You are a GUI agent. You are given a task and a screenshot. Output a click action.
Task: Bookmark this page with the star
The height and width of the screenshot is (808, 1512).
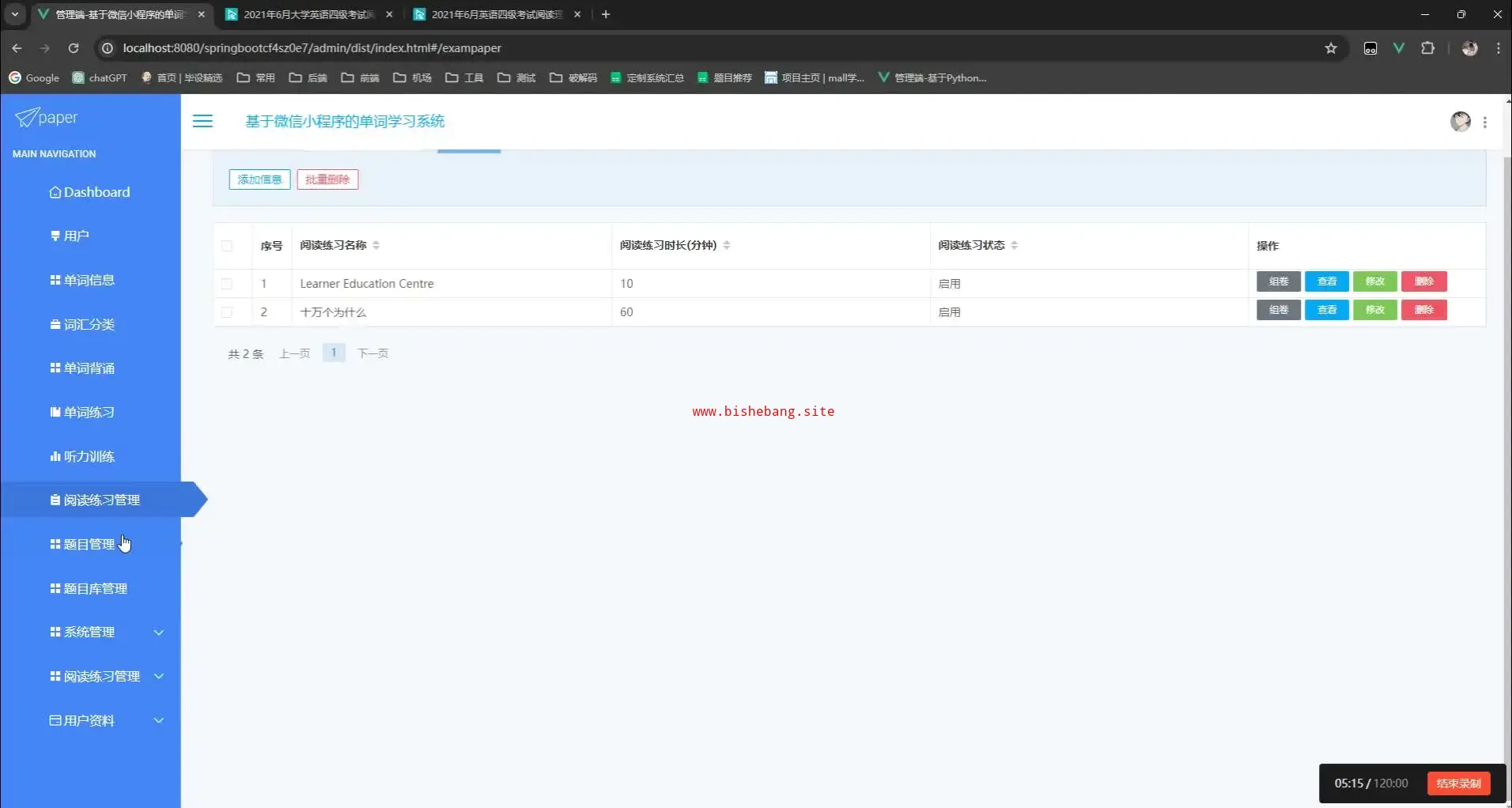pyautogui.click(x=1331, y=48)
